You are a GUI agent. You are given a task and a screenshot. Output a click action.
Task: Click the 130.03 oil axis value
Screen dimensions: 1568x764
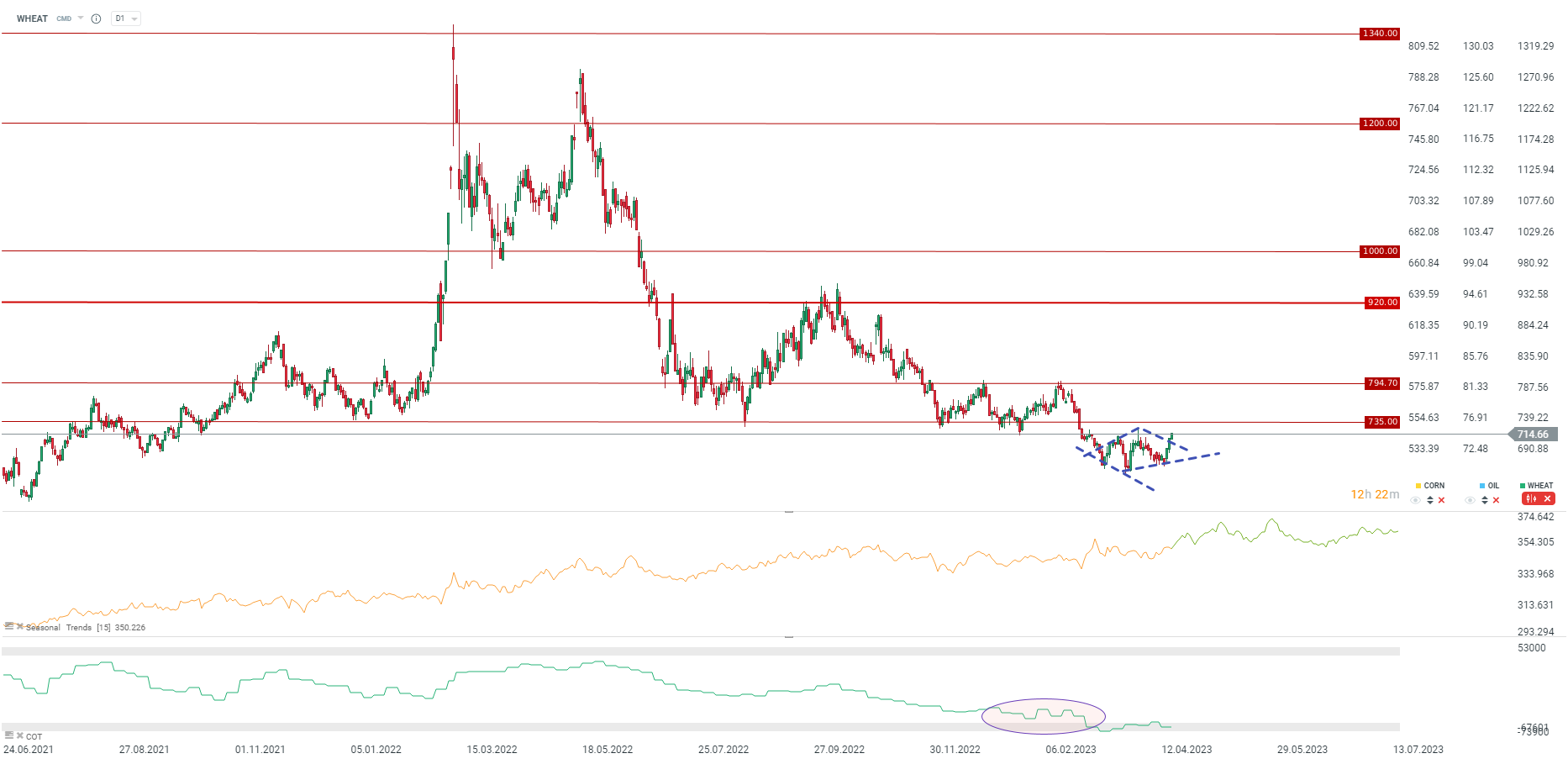point(1478,46)
